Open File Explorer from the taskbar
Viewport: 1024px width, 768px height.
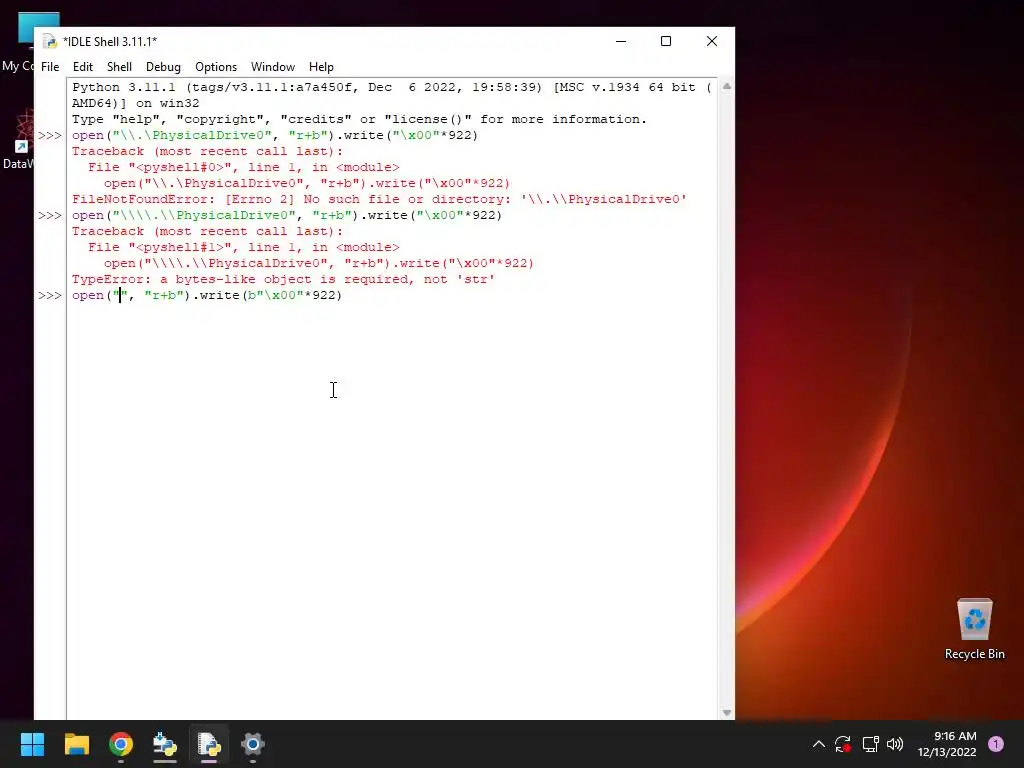(76, 744)
